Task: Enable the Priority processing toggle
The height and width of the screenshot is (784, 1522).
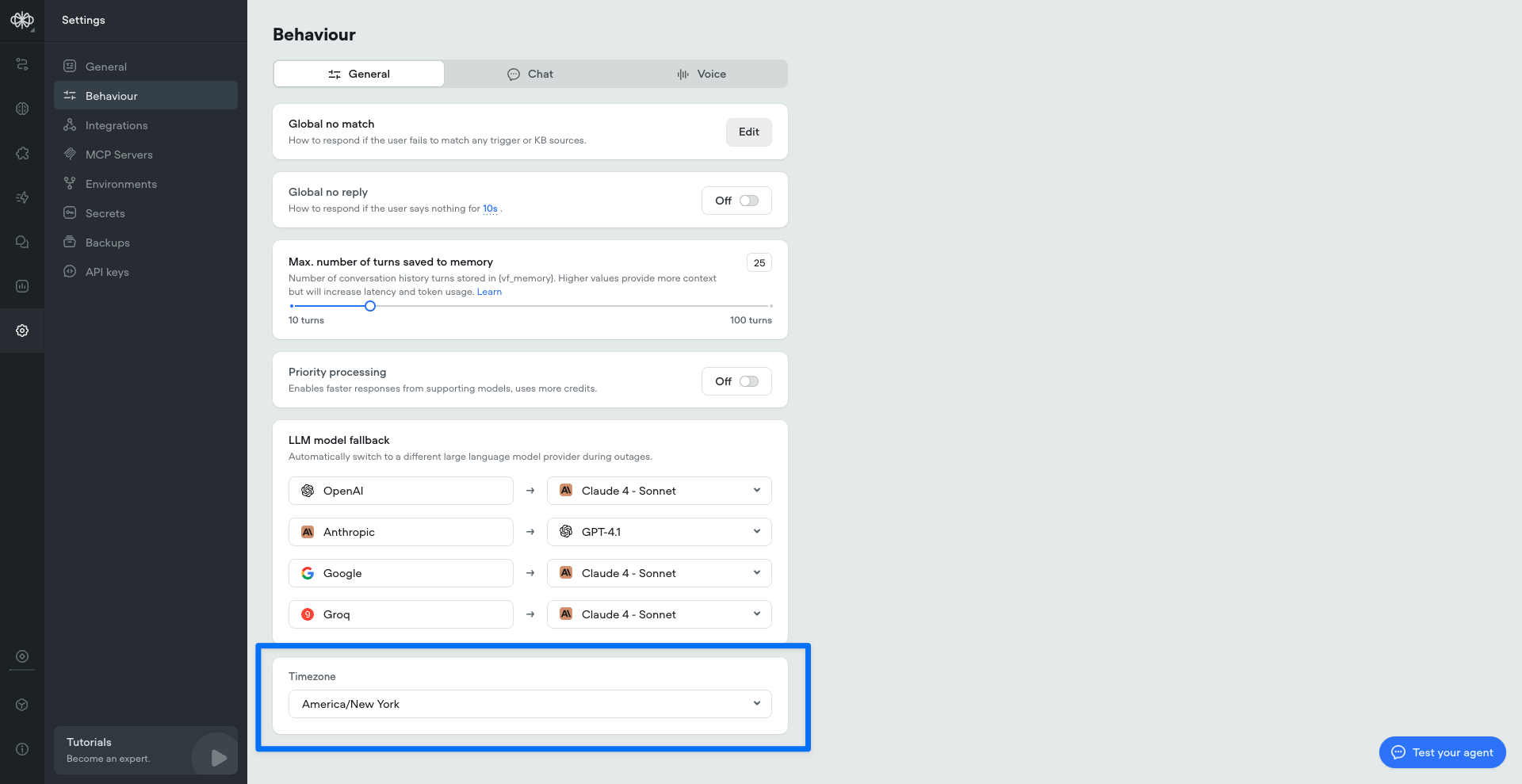Action: [749, 381]
